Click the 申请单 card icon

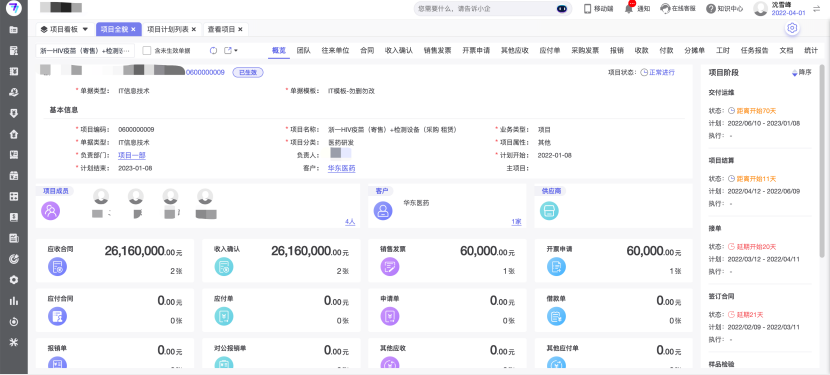click(390, 316)
